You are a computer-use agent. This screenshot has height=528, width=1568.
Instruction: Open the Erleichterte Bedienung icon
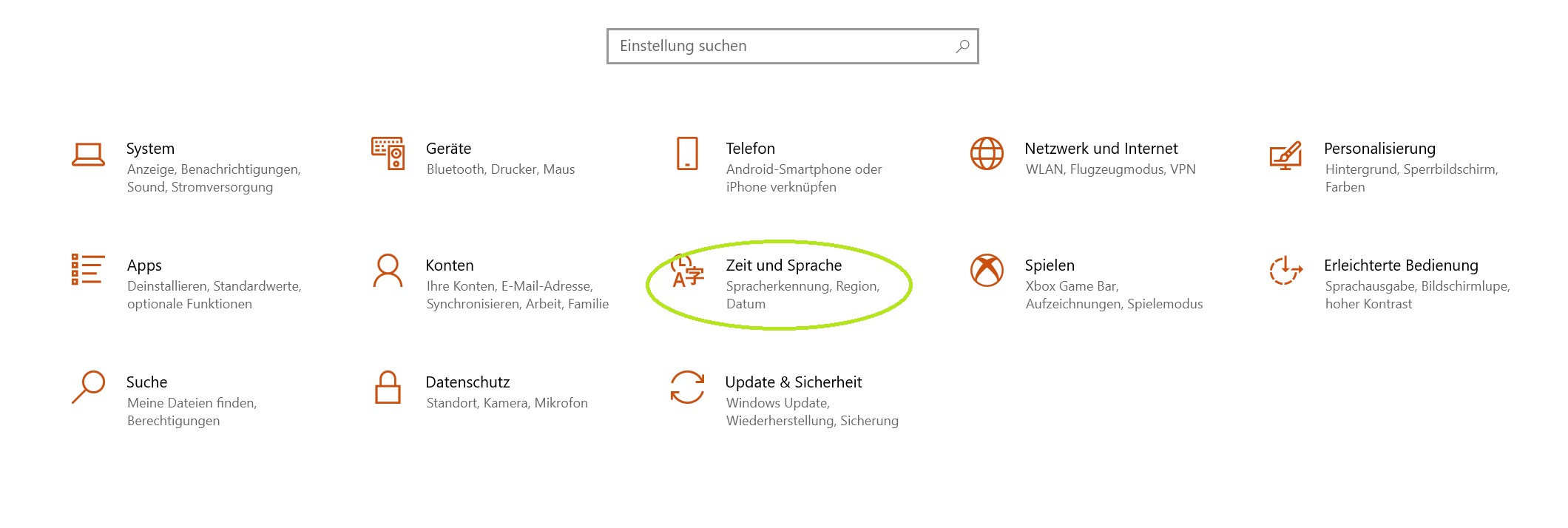(x=1285, y=270)
